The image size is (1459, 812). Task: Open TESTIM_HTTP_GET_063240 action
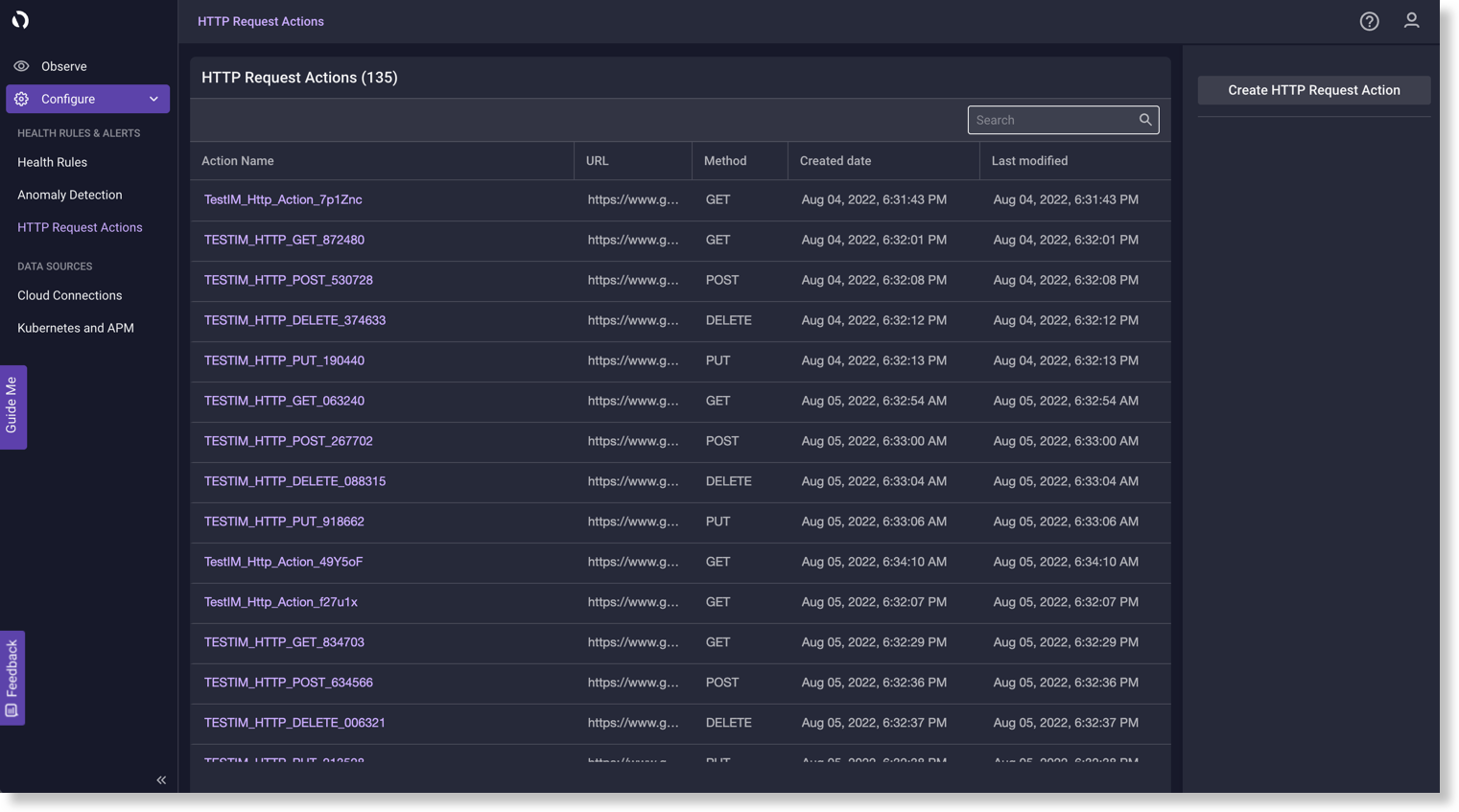click(x=284, y=401)
